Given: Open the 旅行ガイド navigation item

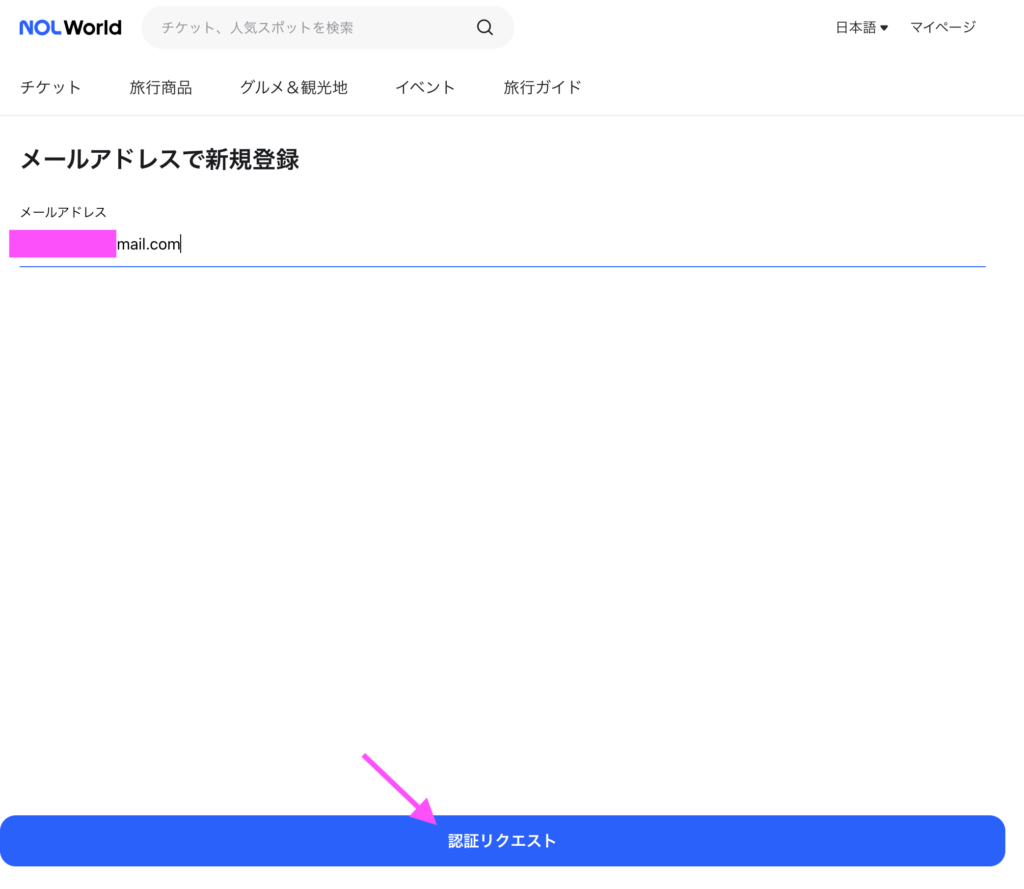Looking at the screenshot, I should coord(542,87).
